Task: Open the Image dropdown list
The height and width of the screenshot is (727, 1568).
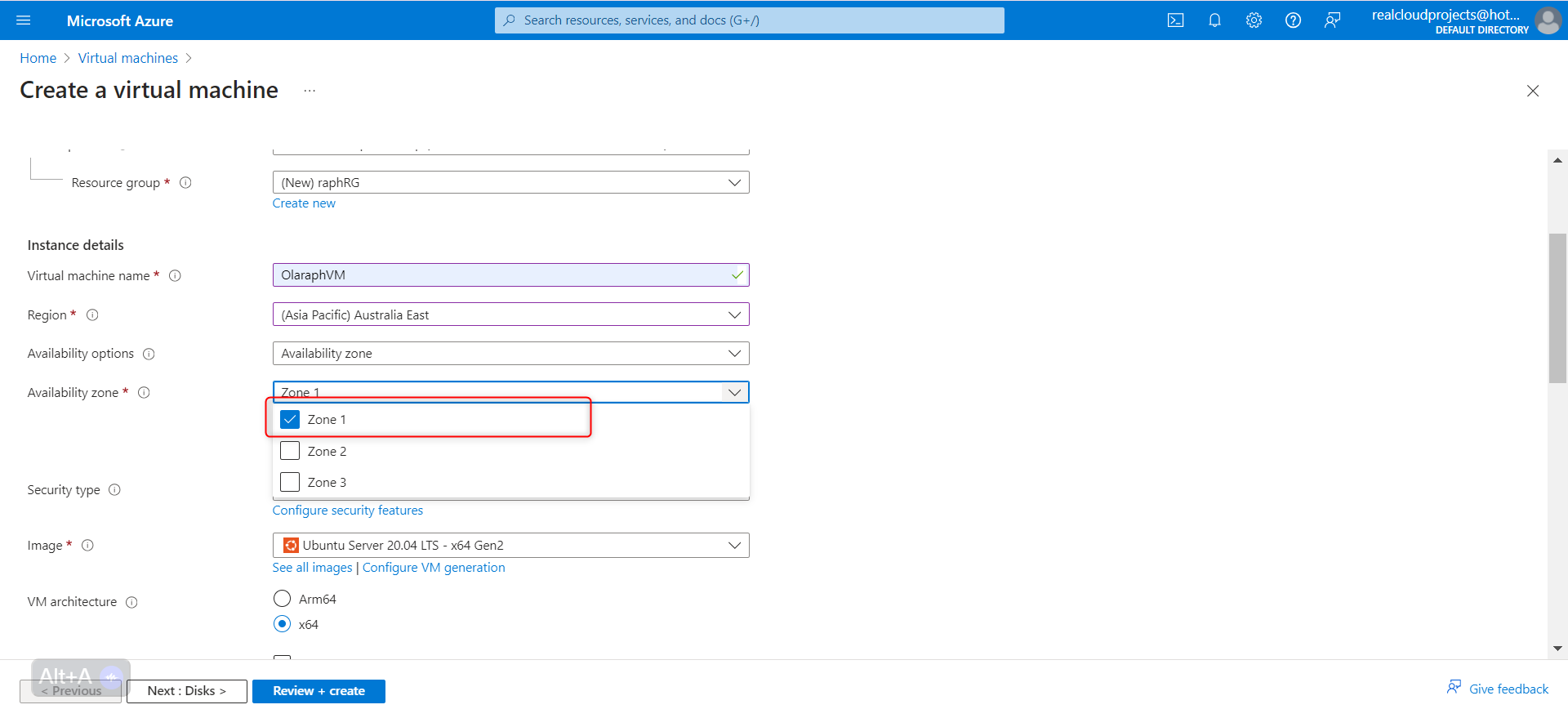Action: coord(511,545)
